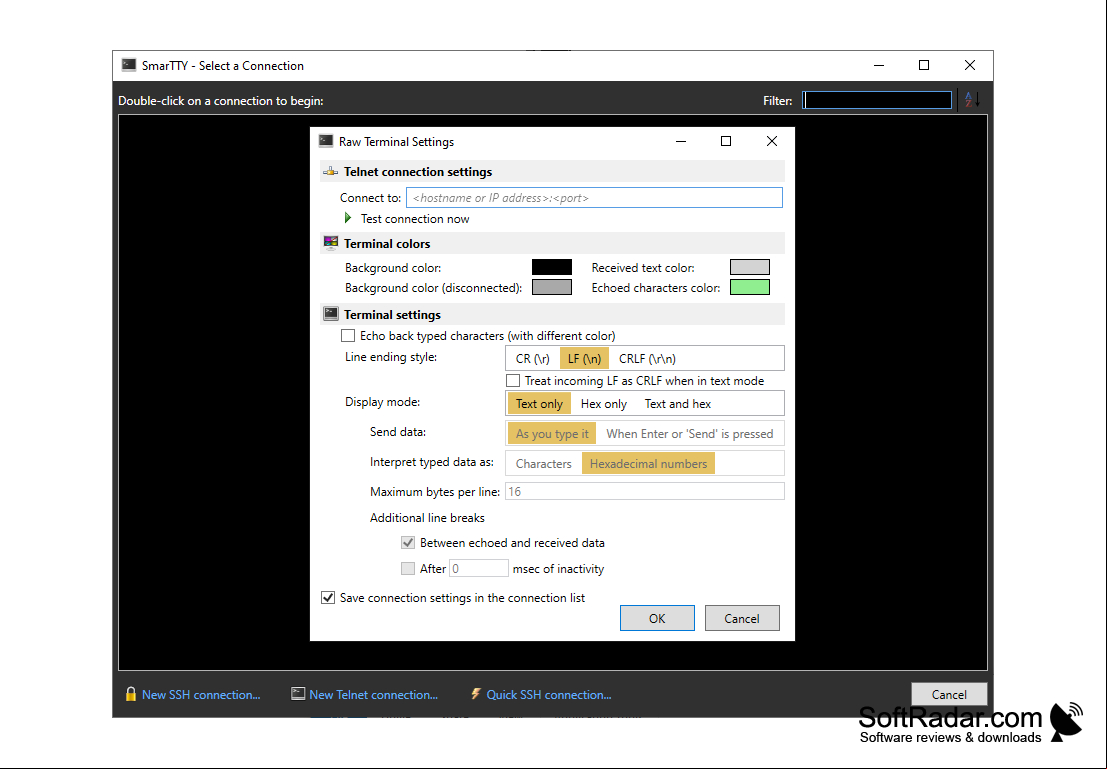Click the terminal icon for new Telnet

click(x=298, y=694)
